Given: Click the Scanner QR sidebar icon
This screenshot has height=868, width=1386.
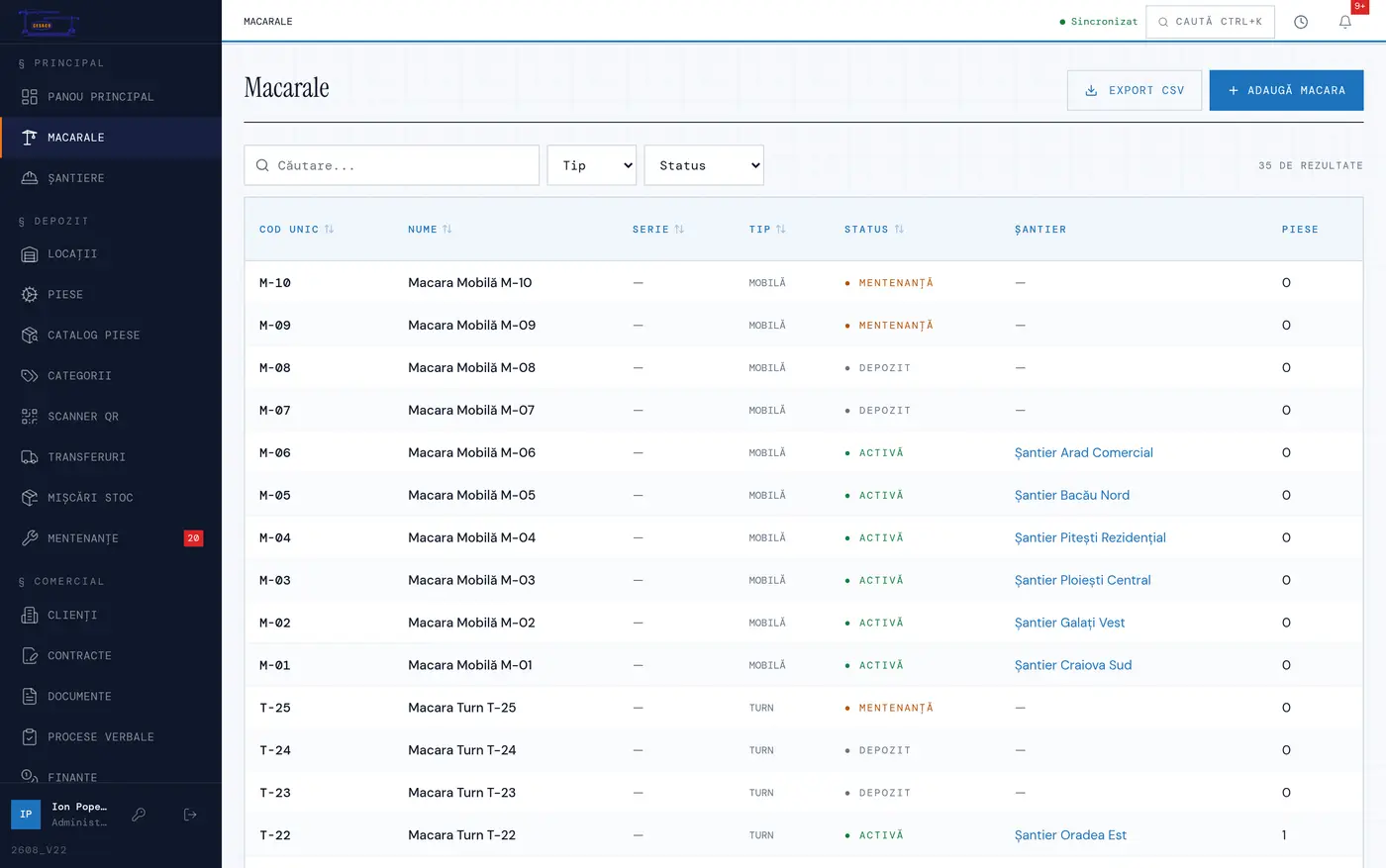Looking at the screenshot, I should pos(30,417).
